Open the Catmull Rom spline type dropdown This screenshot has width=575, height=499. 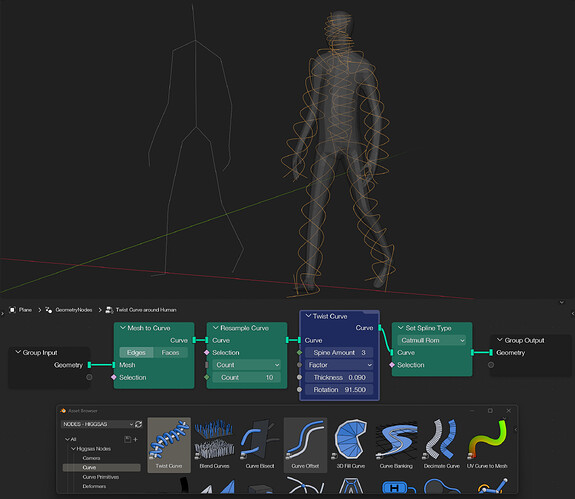point(432,340)
